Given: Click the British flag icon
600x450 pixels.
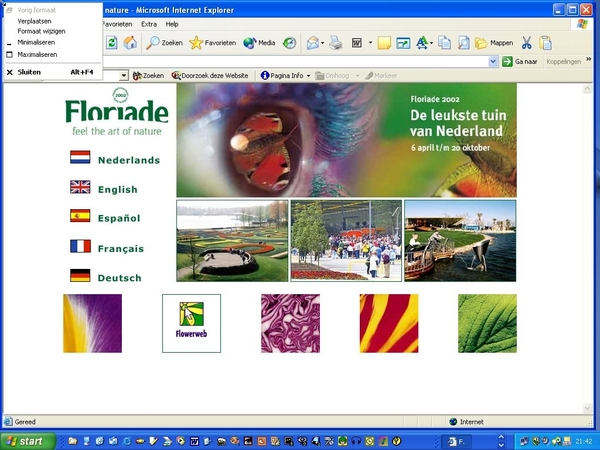Looking at the screenshot, I should pyautogui.click(x=80, y=187).
